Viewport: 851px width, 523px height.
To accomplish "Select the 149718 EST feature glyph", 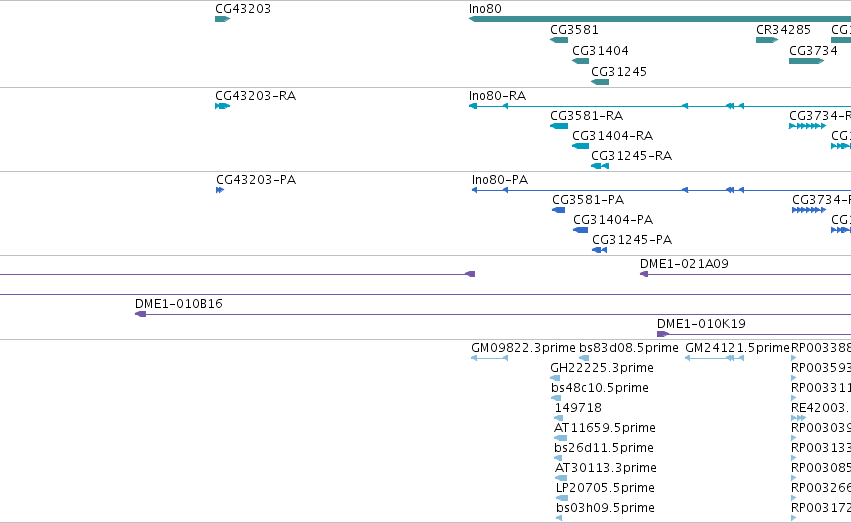I will coord(558,418).
